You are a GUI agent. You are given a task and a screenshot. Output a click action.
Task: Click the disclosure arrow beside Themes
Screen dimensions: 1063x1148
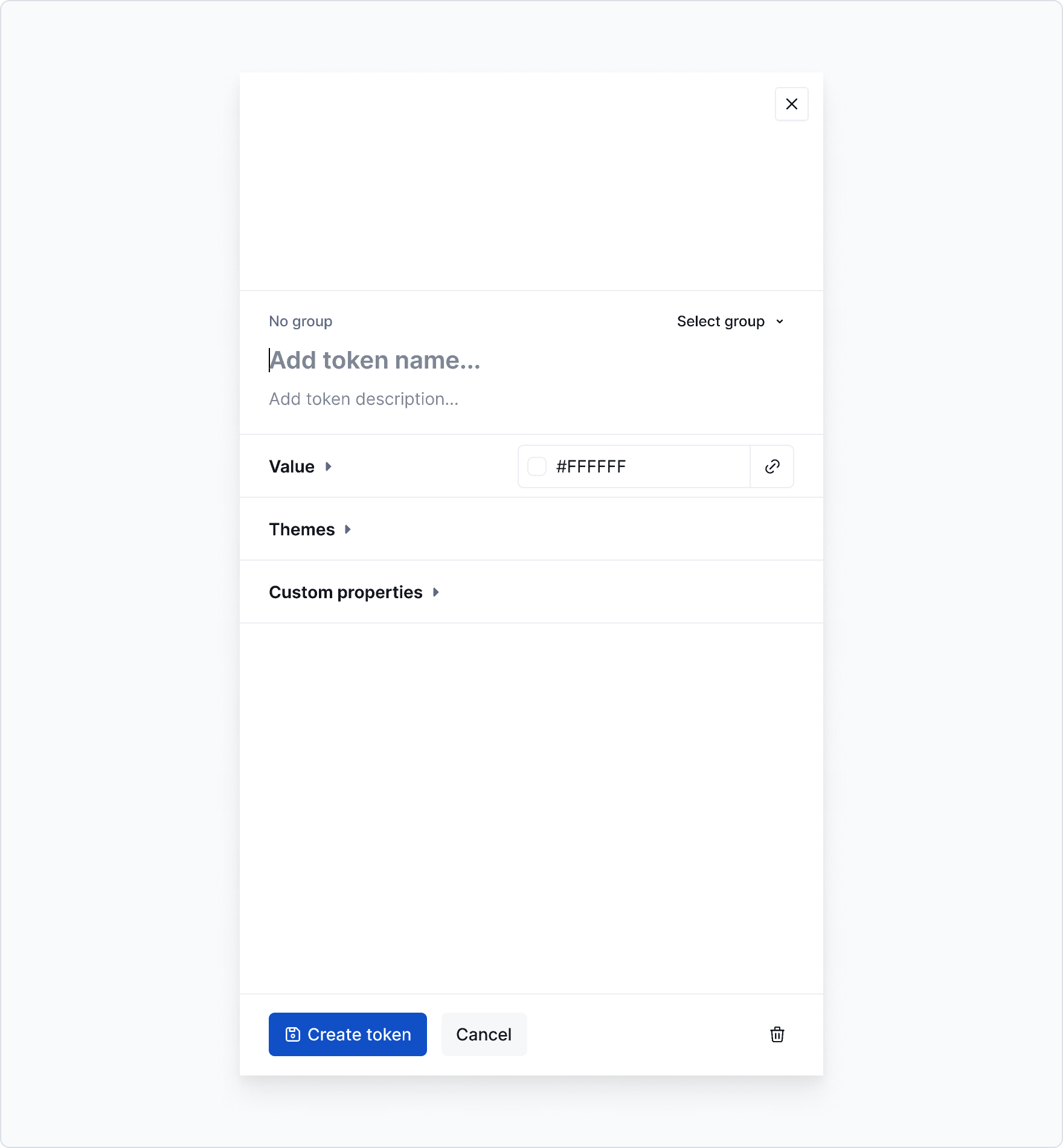tap(347, 529)
